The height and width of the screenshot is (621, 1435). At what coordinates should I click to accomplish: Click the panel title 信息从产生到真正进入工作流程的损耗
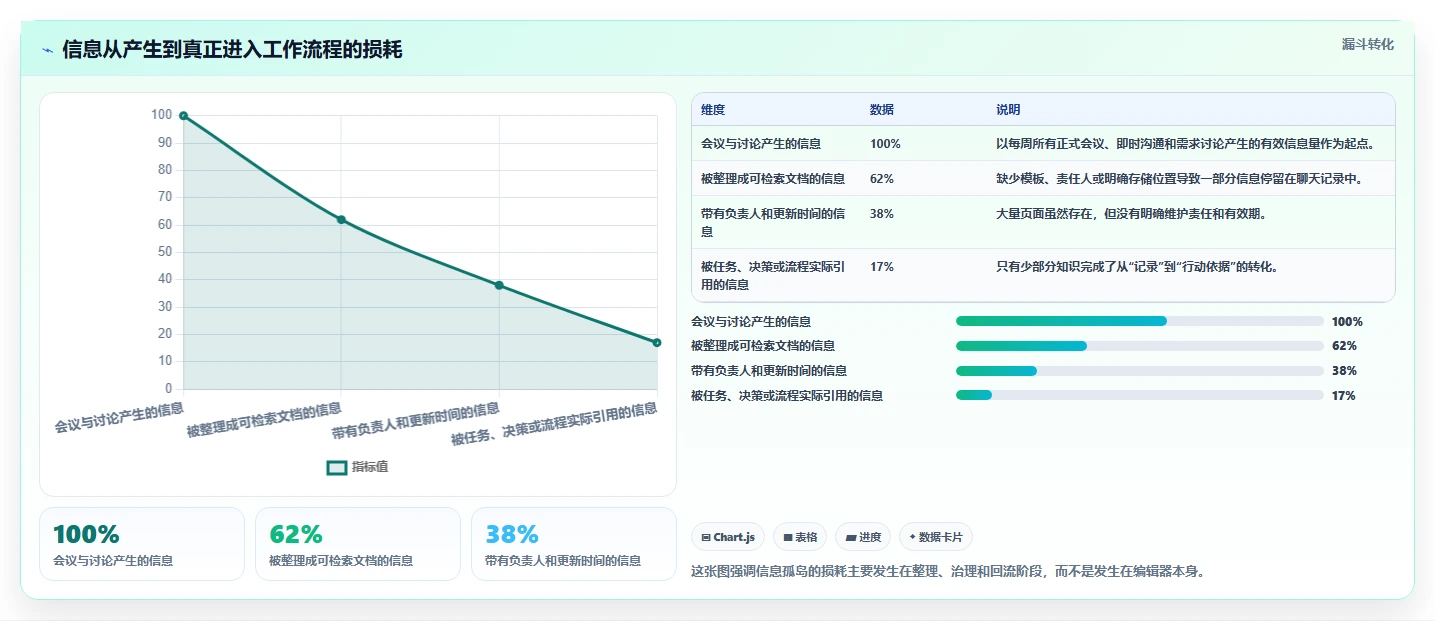232,50
